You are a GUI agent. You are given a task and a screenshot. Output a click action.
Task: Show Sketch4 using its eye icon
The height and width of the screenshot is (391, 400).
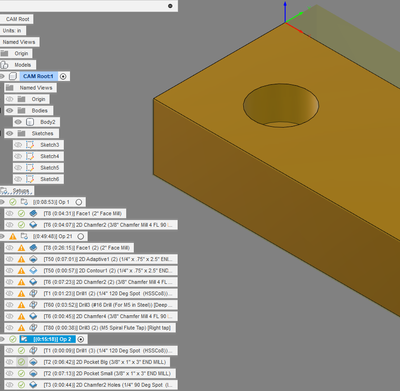(x=18, y=156)
